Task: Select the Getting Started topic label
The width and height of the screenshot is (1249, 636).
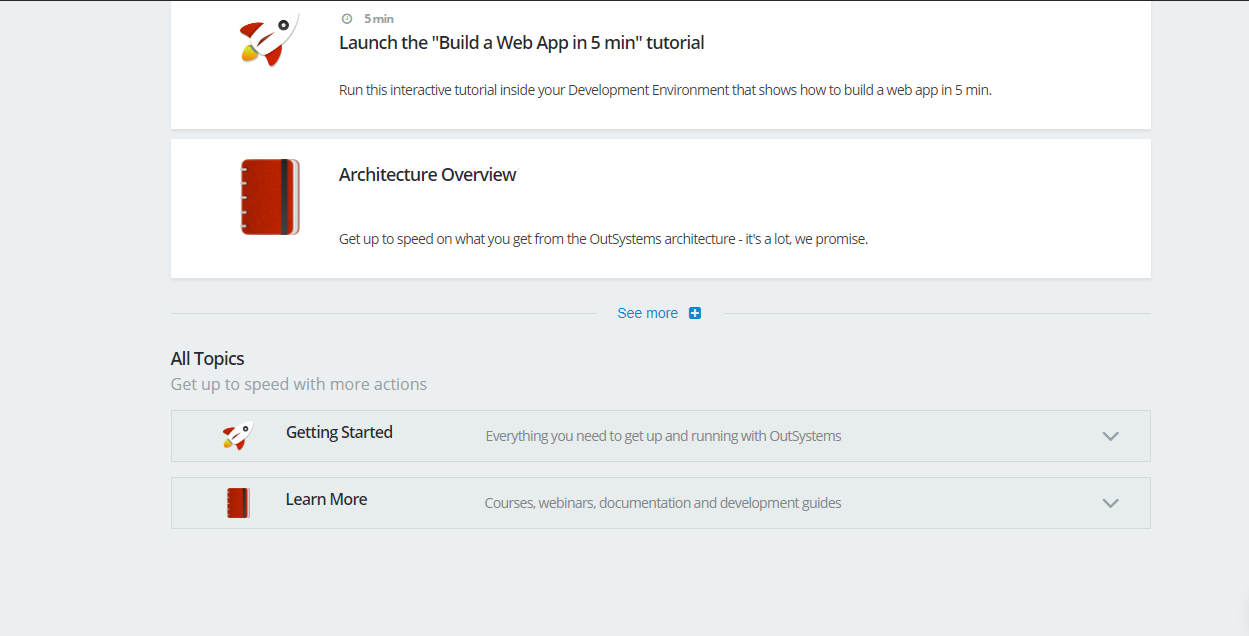Action: click(339, 433)
